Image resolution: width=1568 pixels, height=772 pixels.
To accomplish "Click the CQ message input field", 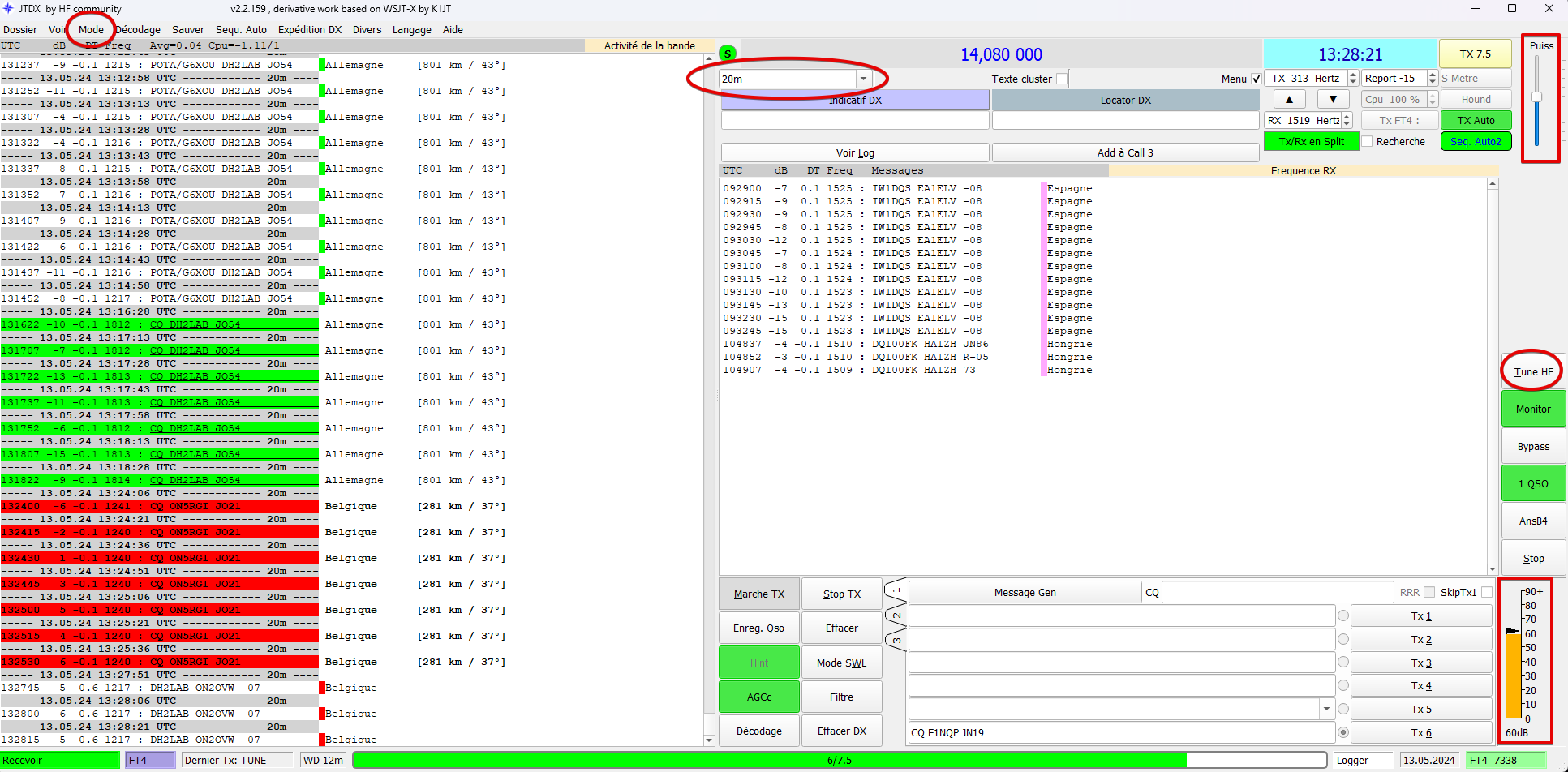I will click(x=1278, y=592).
